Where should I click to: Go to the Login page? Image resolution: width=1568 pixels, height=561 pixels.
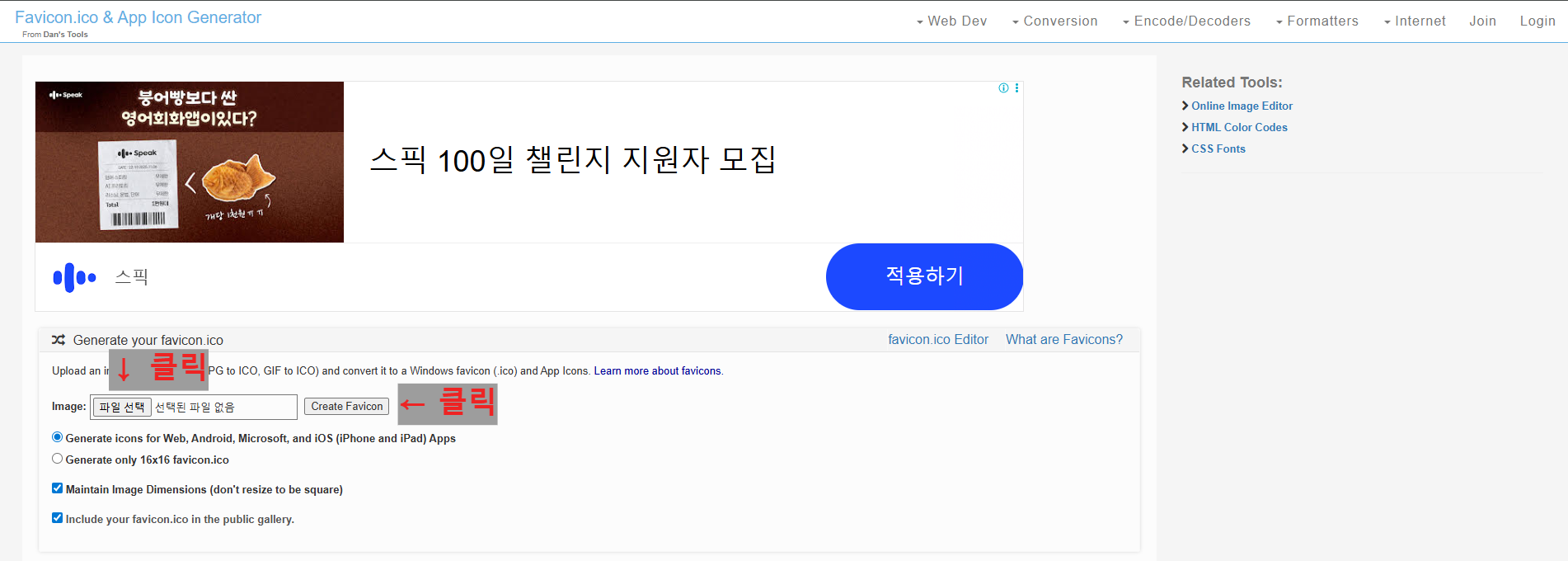pyautogui.click(x=1537, y=21)
